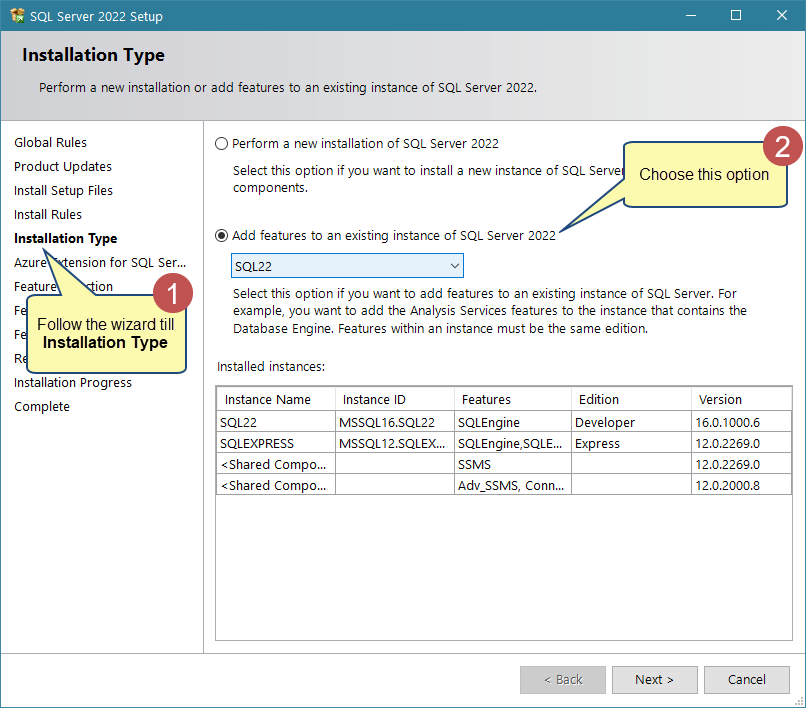Click version 16.0.1000.6 cell
Image resolution: width=806 pixels, height=708 pixels.
(x=741, y=422)
